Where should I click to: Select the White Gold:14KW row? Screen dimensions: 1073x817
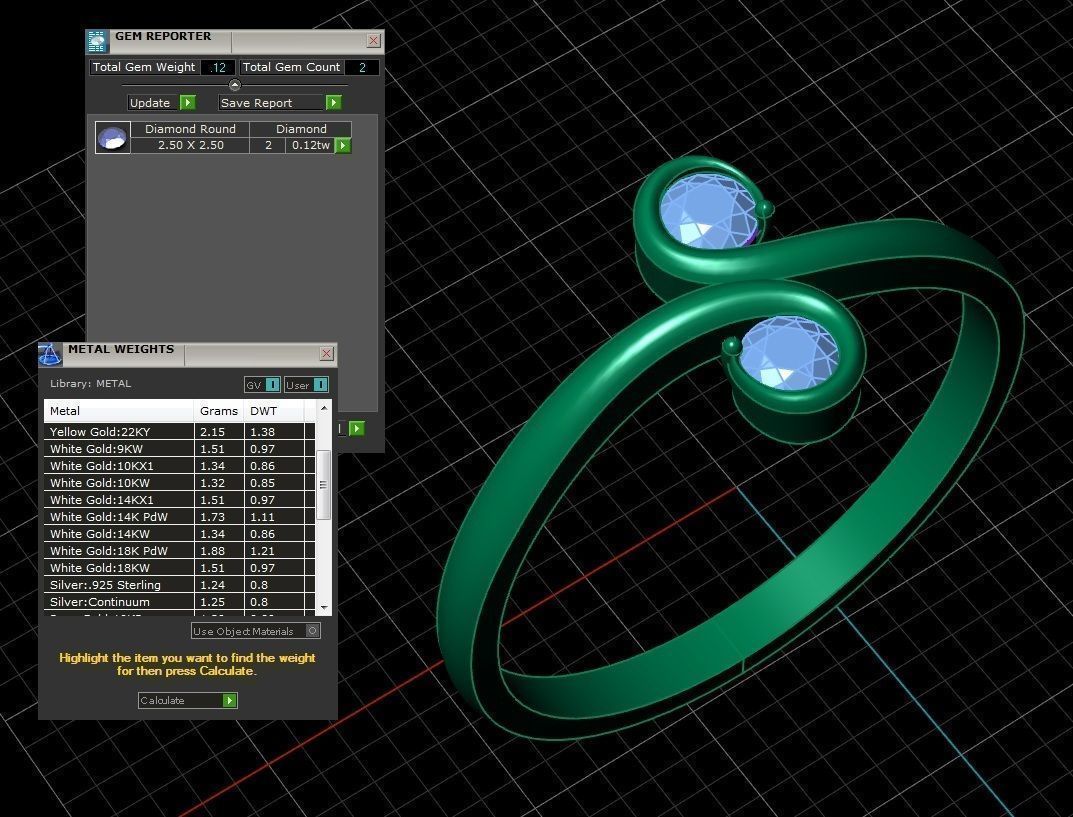179,534
